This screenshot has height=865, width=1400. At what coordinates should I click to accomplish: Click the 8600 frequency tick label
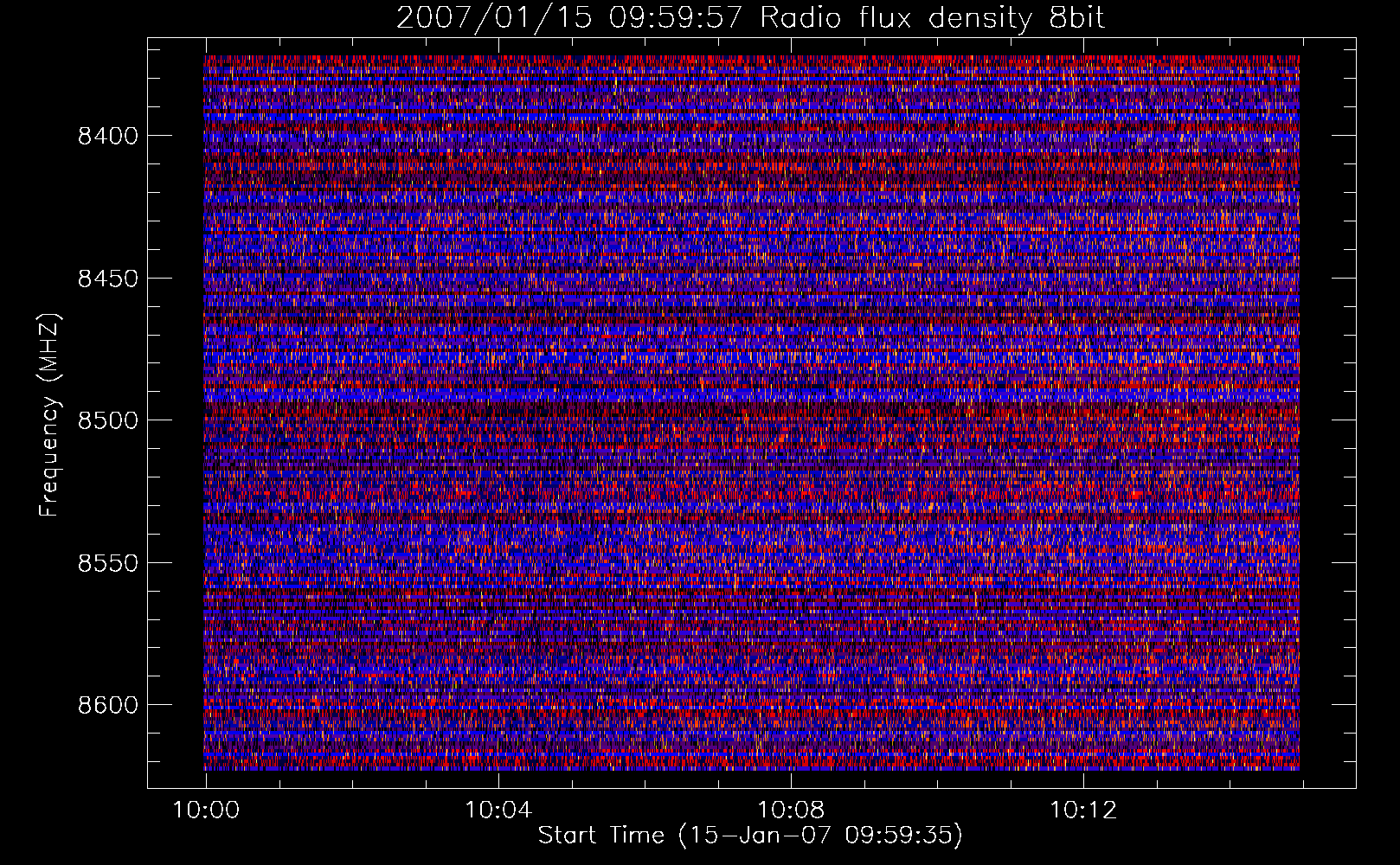[108, 705]
